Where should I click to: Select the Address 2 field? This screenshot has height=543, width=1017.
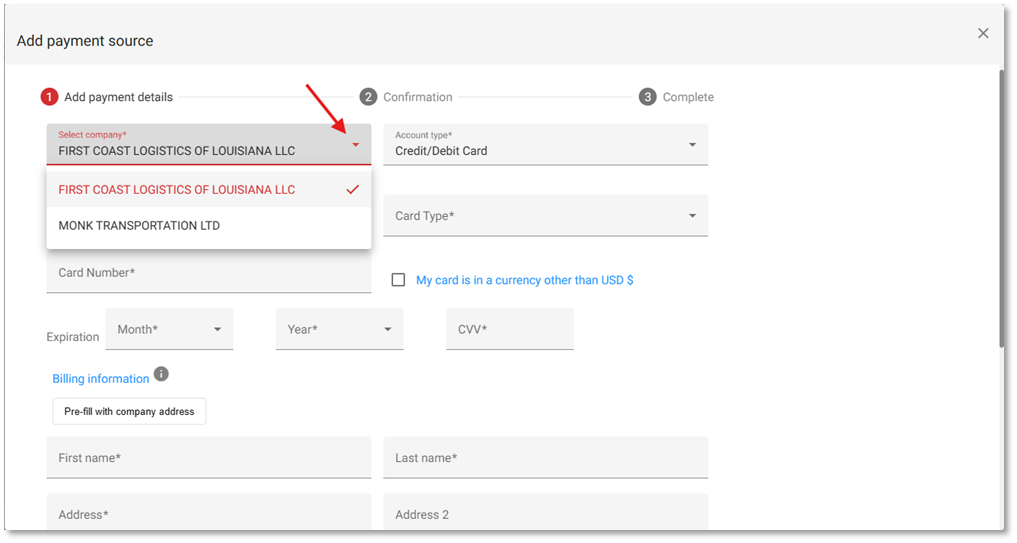[545, 513]
